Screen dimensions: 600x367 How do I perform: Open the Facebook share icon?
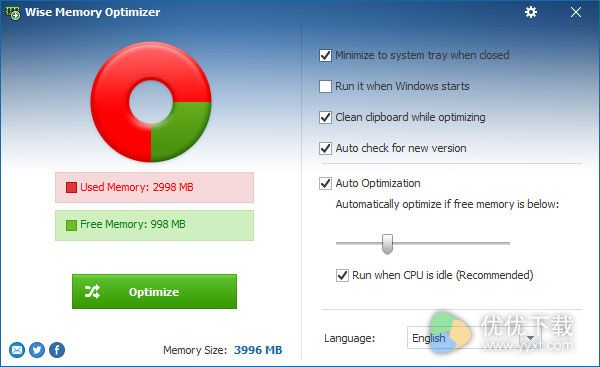(57, 350)
